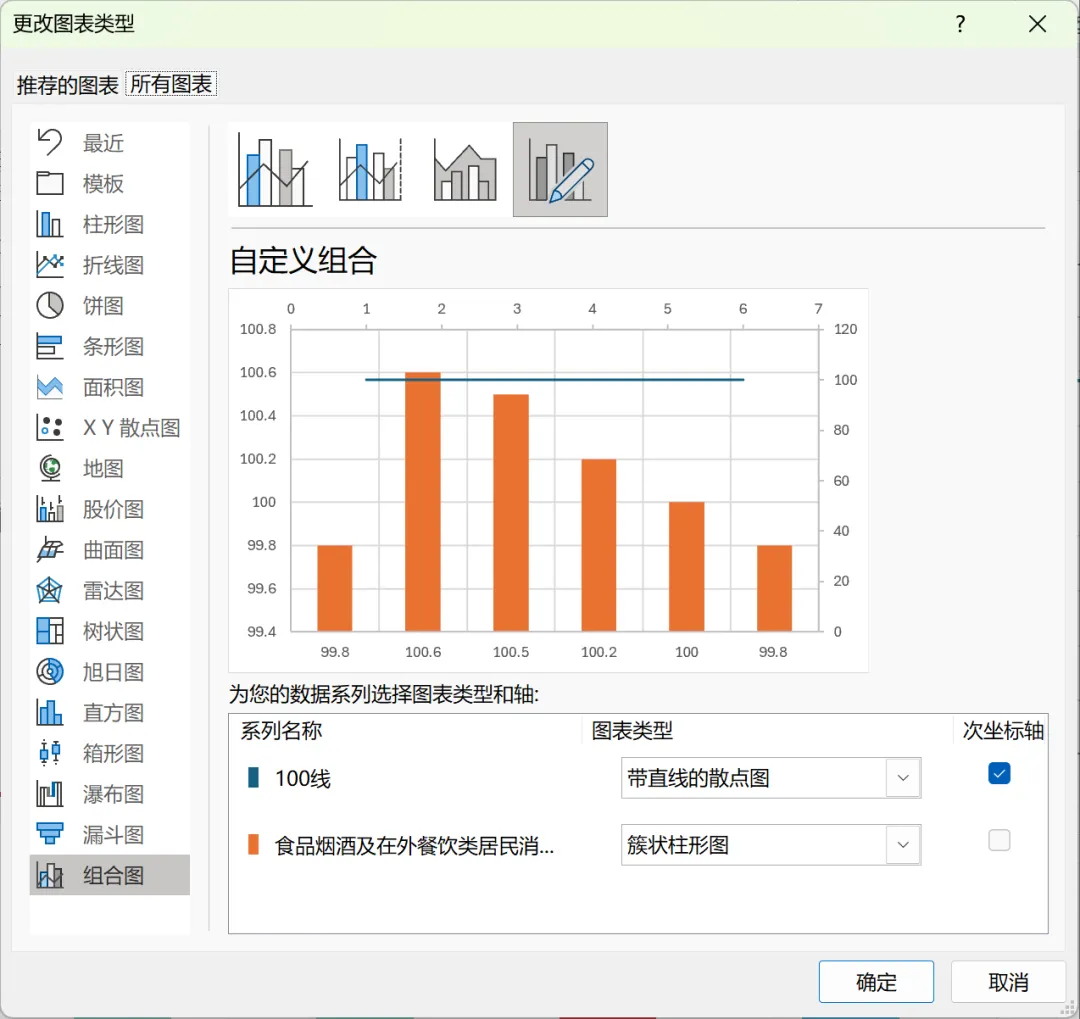The height and width of the screenshot is (1019, 1080).
Task: Choose the 柱形图 column chart category
Action: (x=110, y=224)
